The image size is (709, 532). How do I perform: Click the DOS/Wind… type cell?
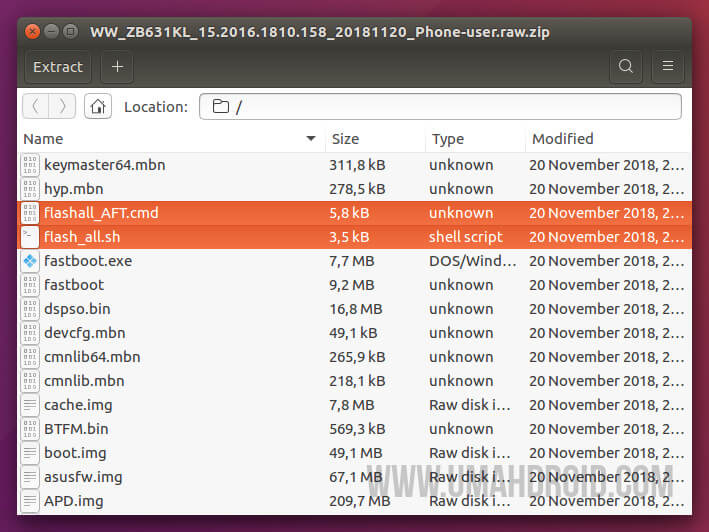pyautogui.click(x=473, y=261)
